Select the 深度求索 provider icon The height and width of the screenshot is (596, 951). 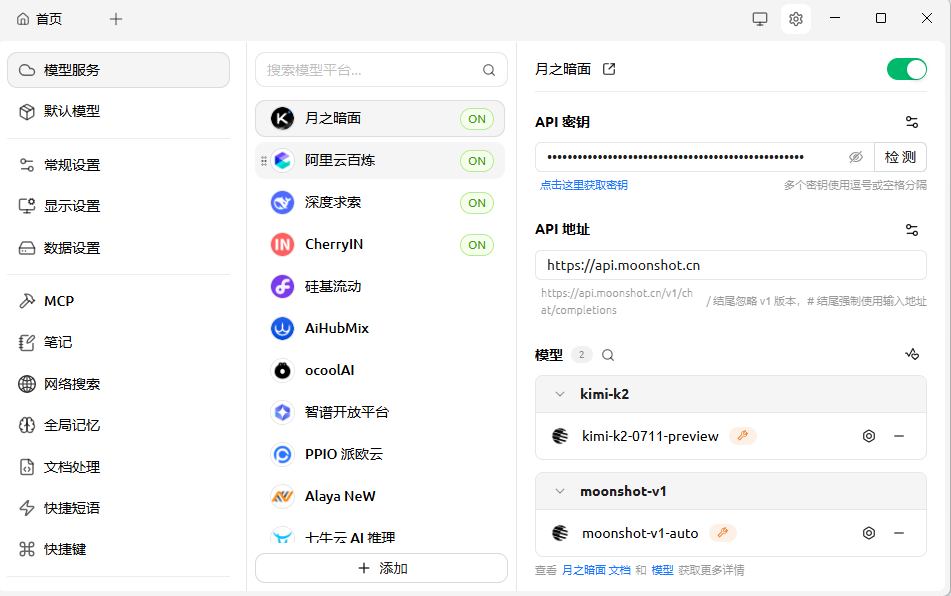click(282, 203)
